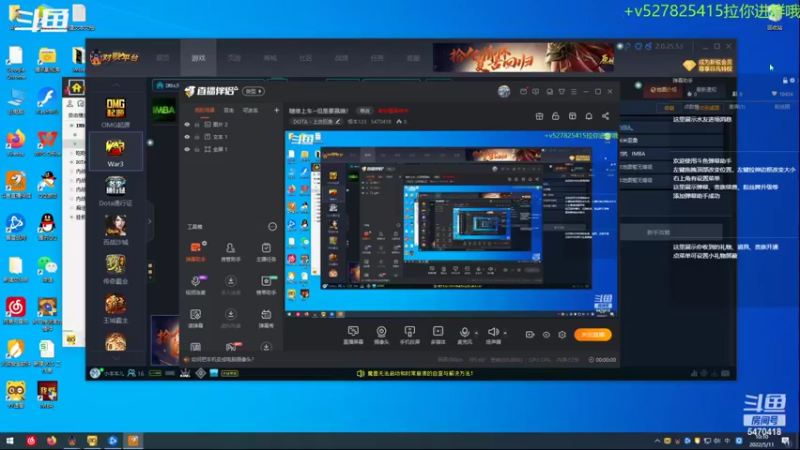Open the mail message icon in companion title bar
Viewport: 800px width, 450px height.
pos(523,92)
